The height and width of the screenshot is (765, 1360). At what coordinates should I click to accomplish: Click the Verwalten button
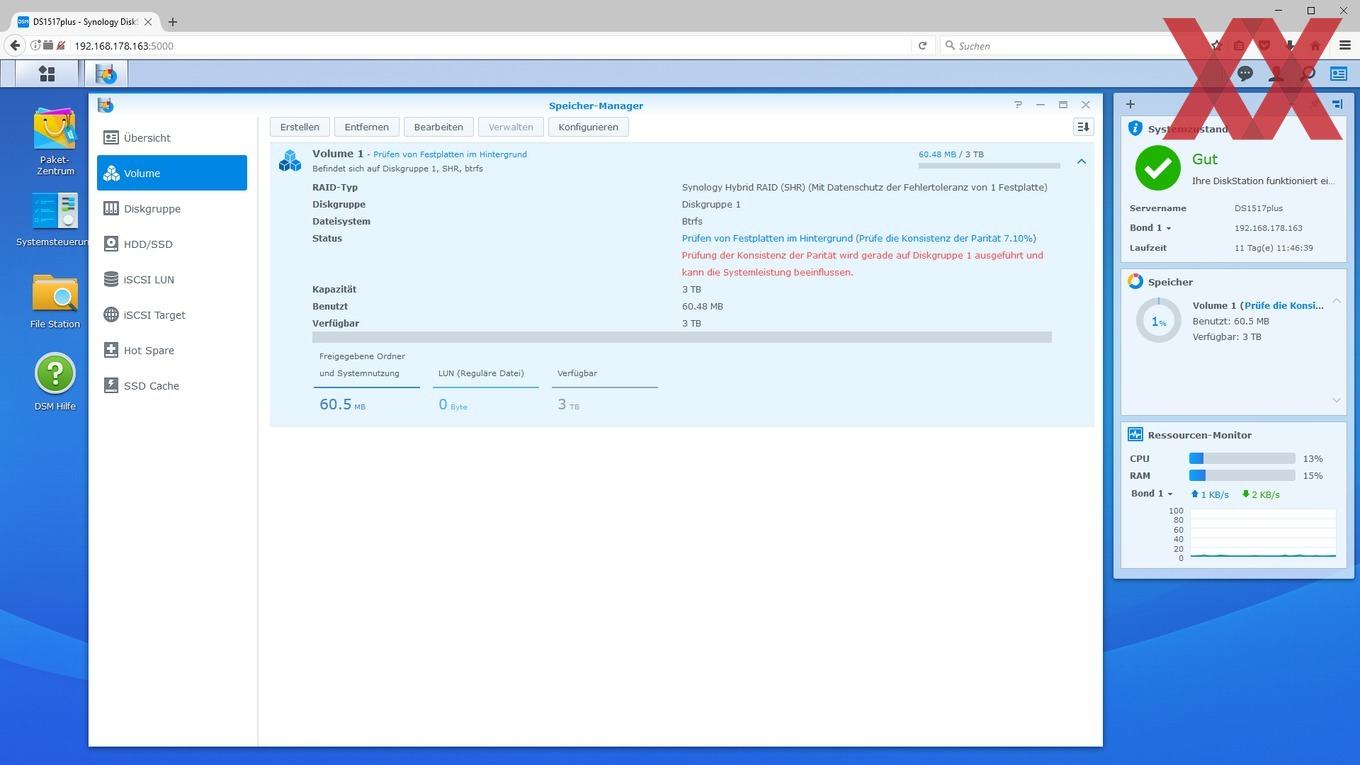coord(511,127)
